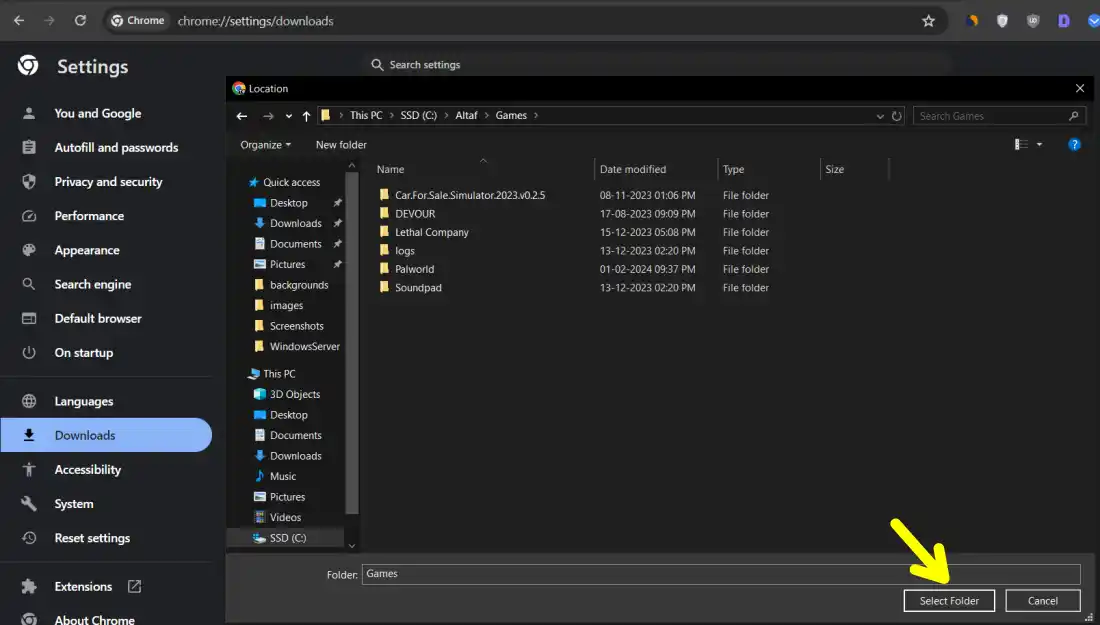Viewport: 1100px width, 625px height.
Task: Switch to the Appearance settings section
Action: [89, 250]
